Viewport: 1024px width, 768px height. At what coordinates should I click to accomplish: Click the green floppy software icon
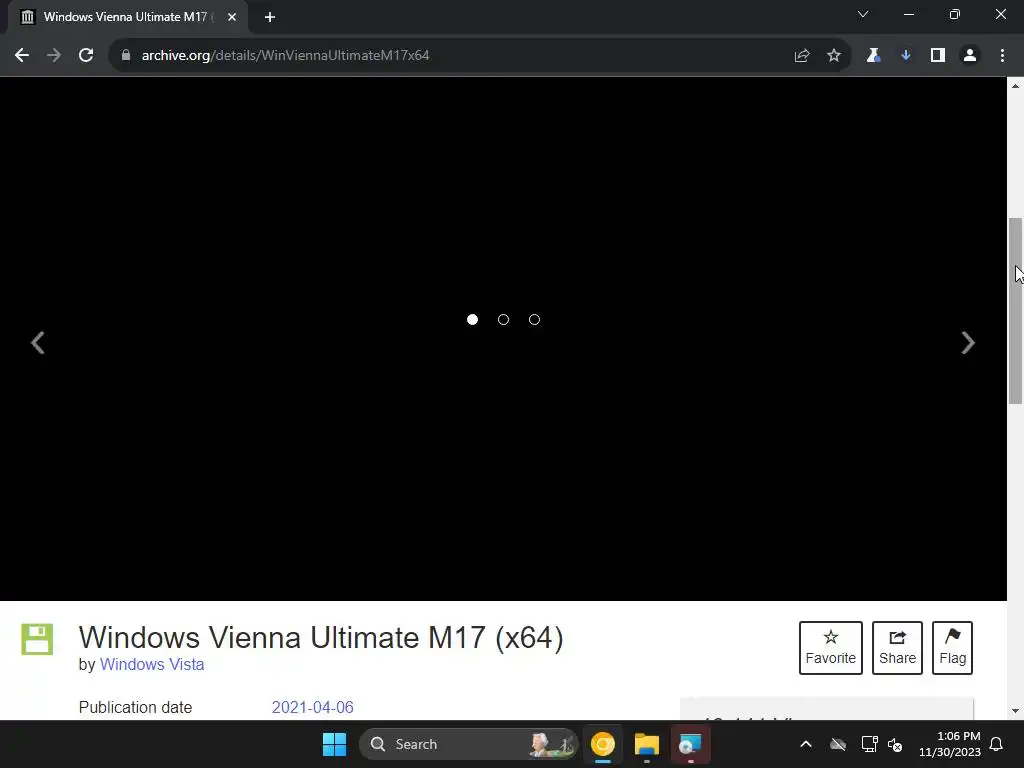coord(37,639)
